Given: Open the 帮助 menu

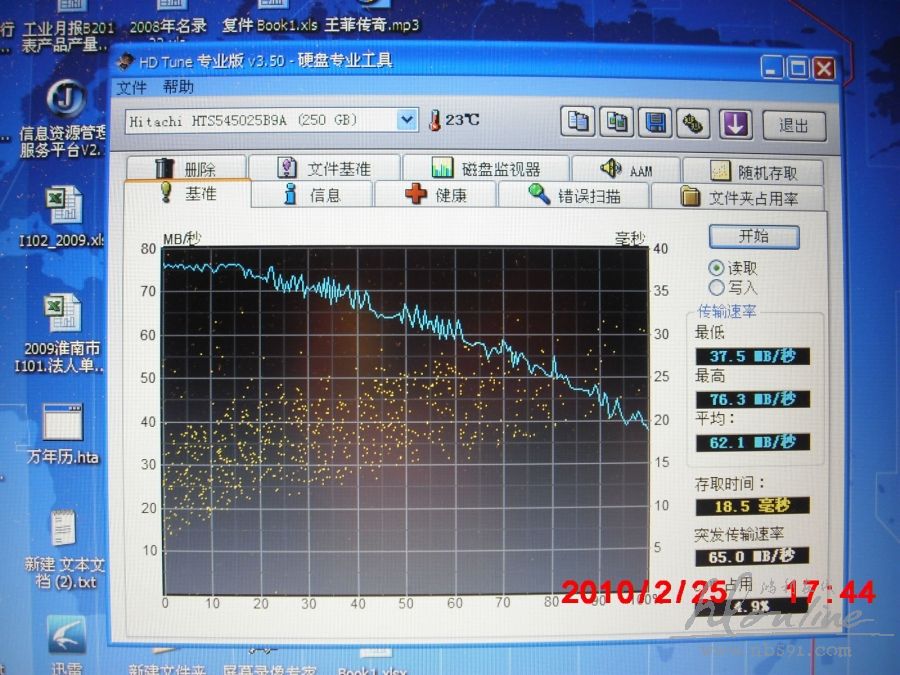Looking at the screenshot, I should point(178,87).
